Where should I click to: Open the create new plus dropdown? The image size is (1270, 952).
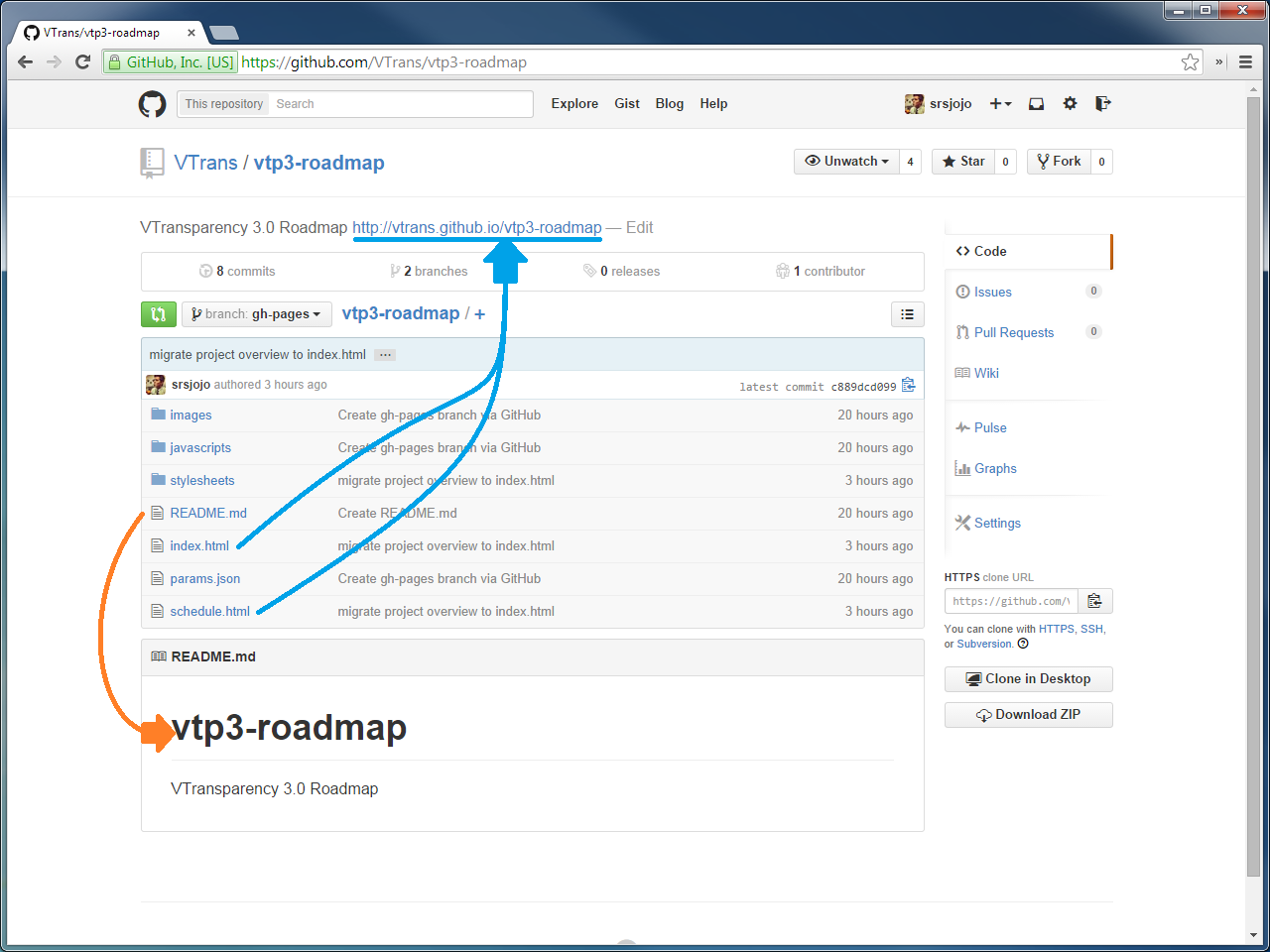[1000, 103]
